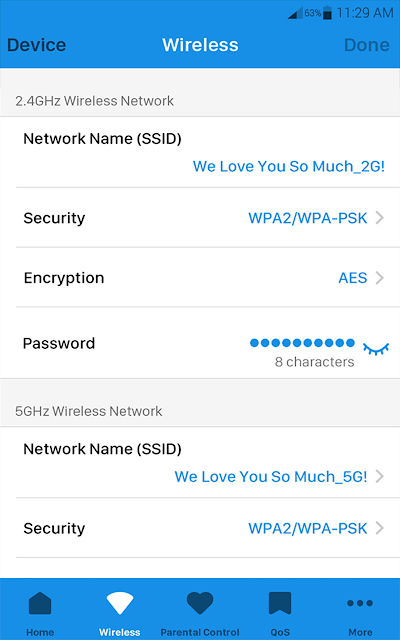This screenshot has height=640, width=400.
Task: Select the 2.4GHz WPA2/WPA-PSK security value
Action: [x=308, y=218]
